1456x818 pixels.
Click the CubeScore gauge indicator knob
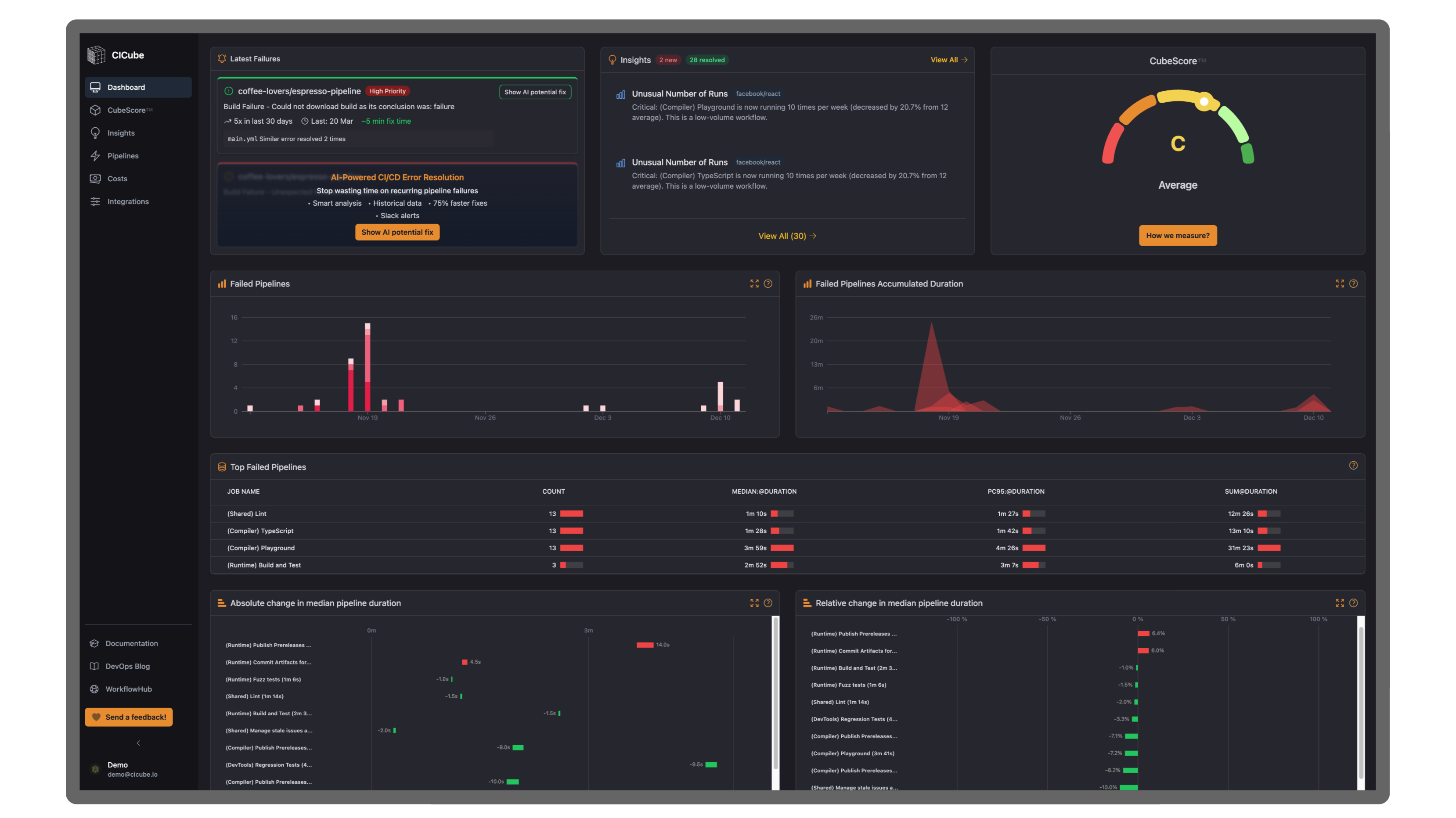(x=1204, y=102)
